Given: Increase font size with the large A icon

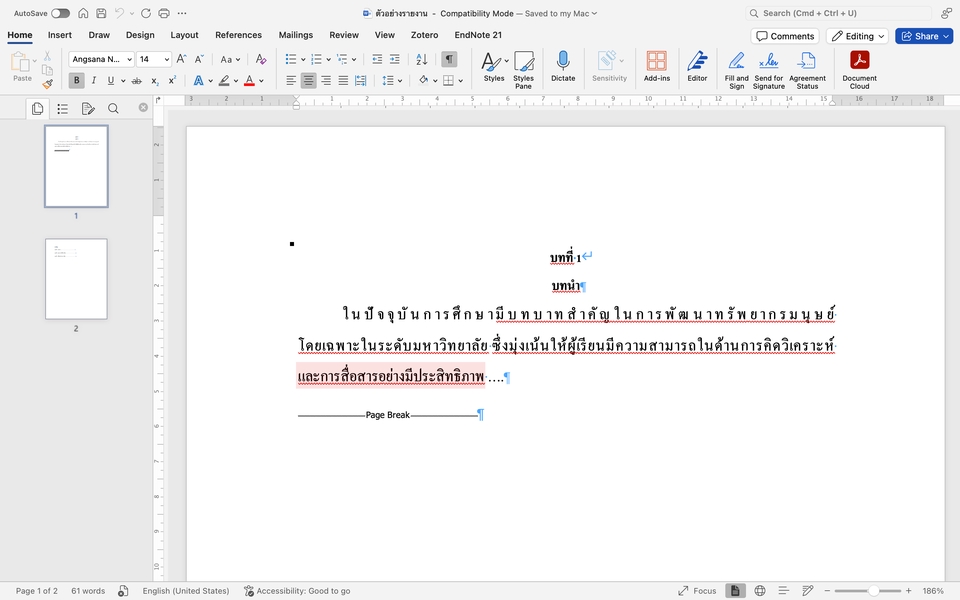Looking at the screenshot, I should [x=181, y=59].
